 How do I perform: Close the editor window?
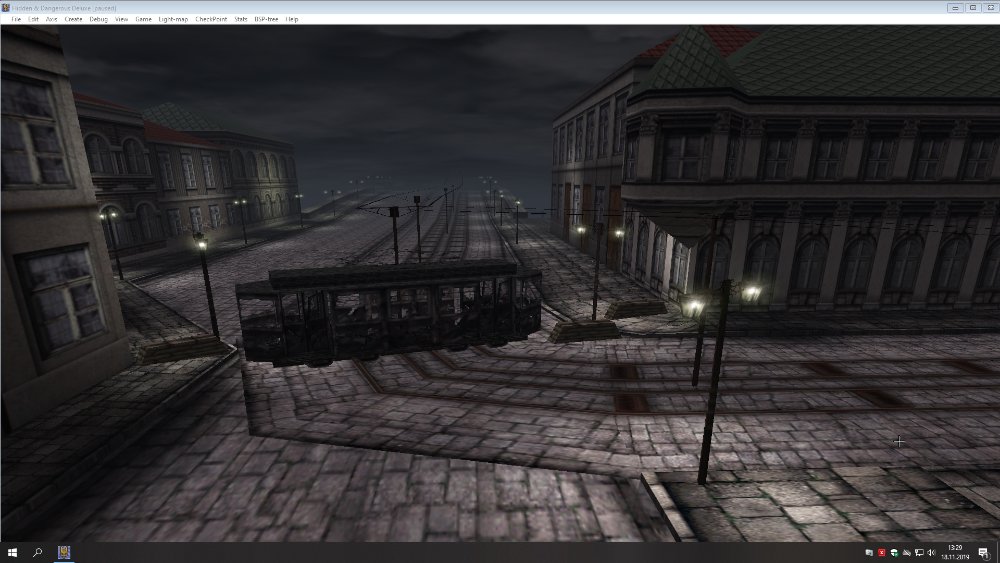[991, 8]
